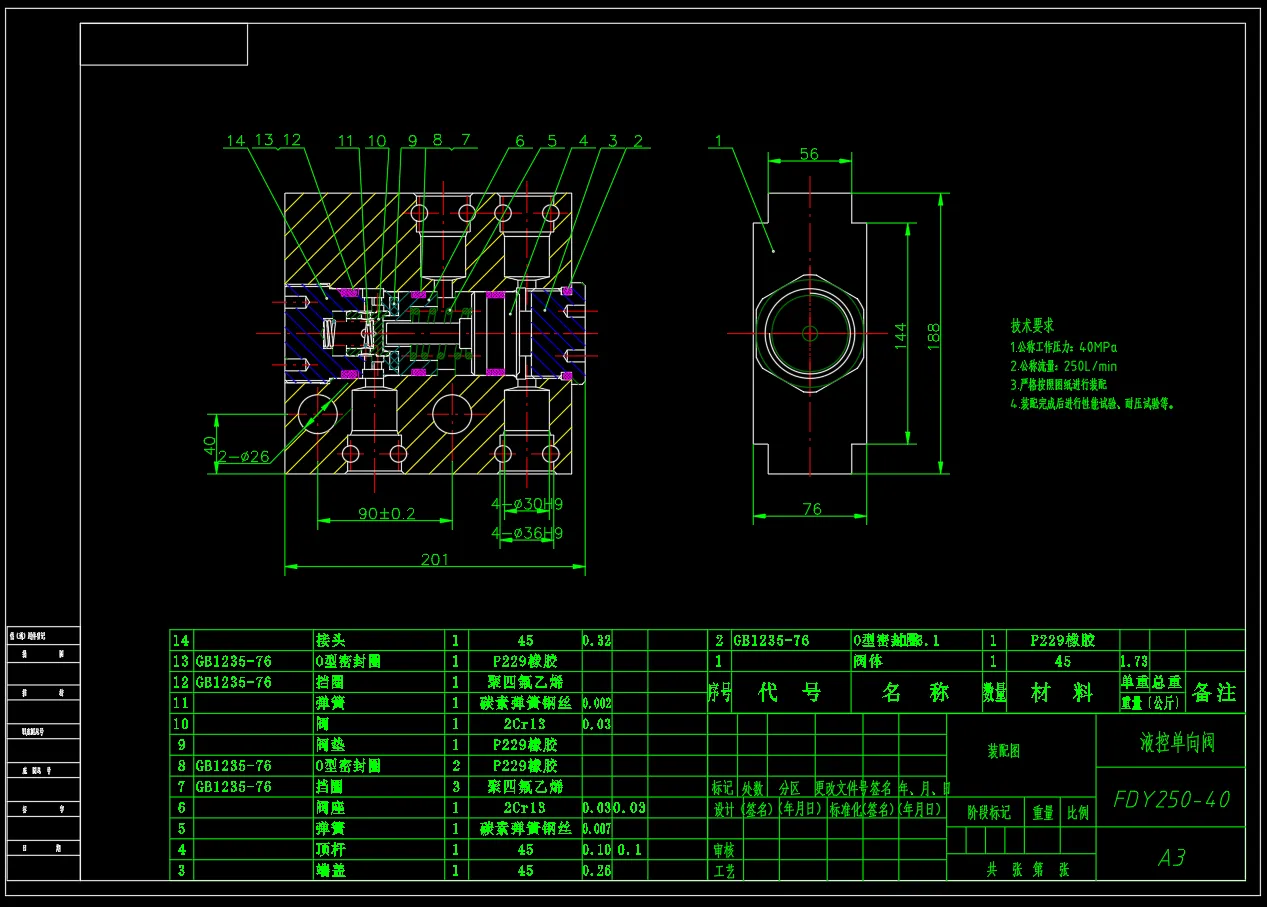
Task: Select the 装配图 label in title block
Action: tap(1004, 750)
